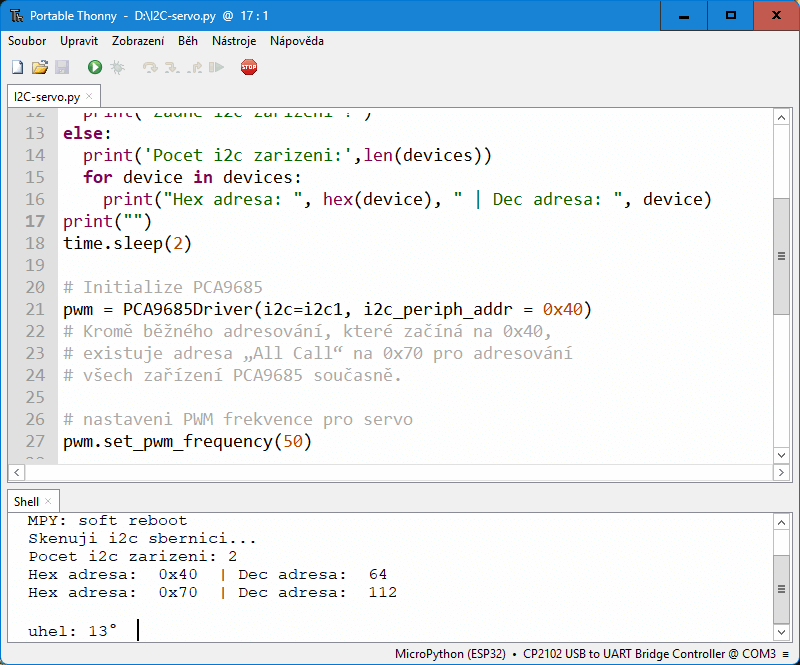Click the editor scroll up arrow
The height and width of the screenshot is (665, 800).
pos(781,118)
